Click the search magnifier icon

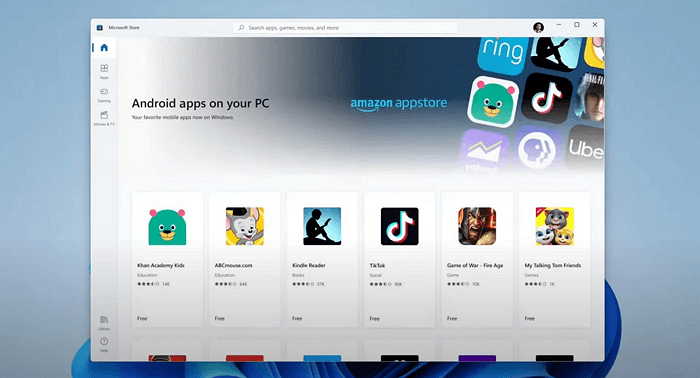242,28
